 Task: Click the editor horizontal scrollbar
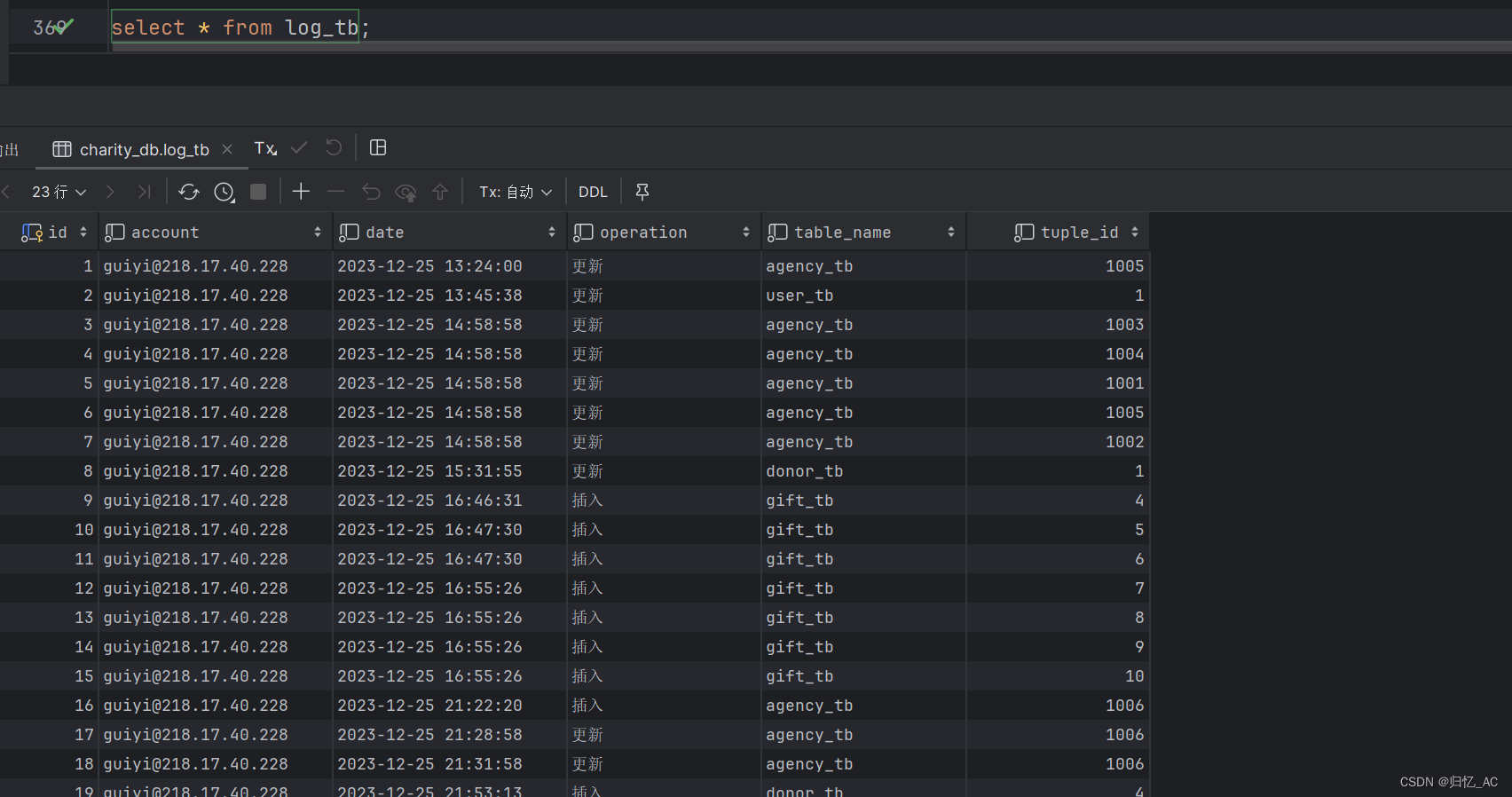pos(811,46)
